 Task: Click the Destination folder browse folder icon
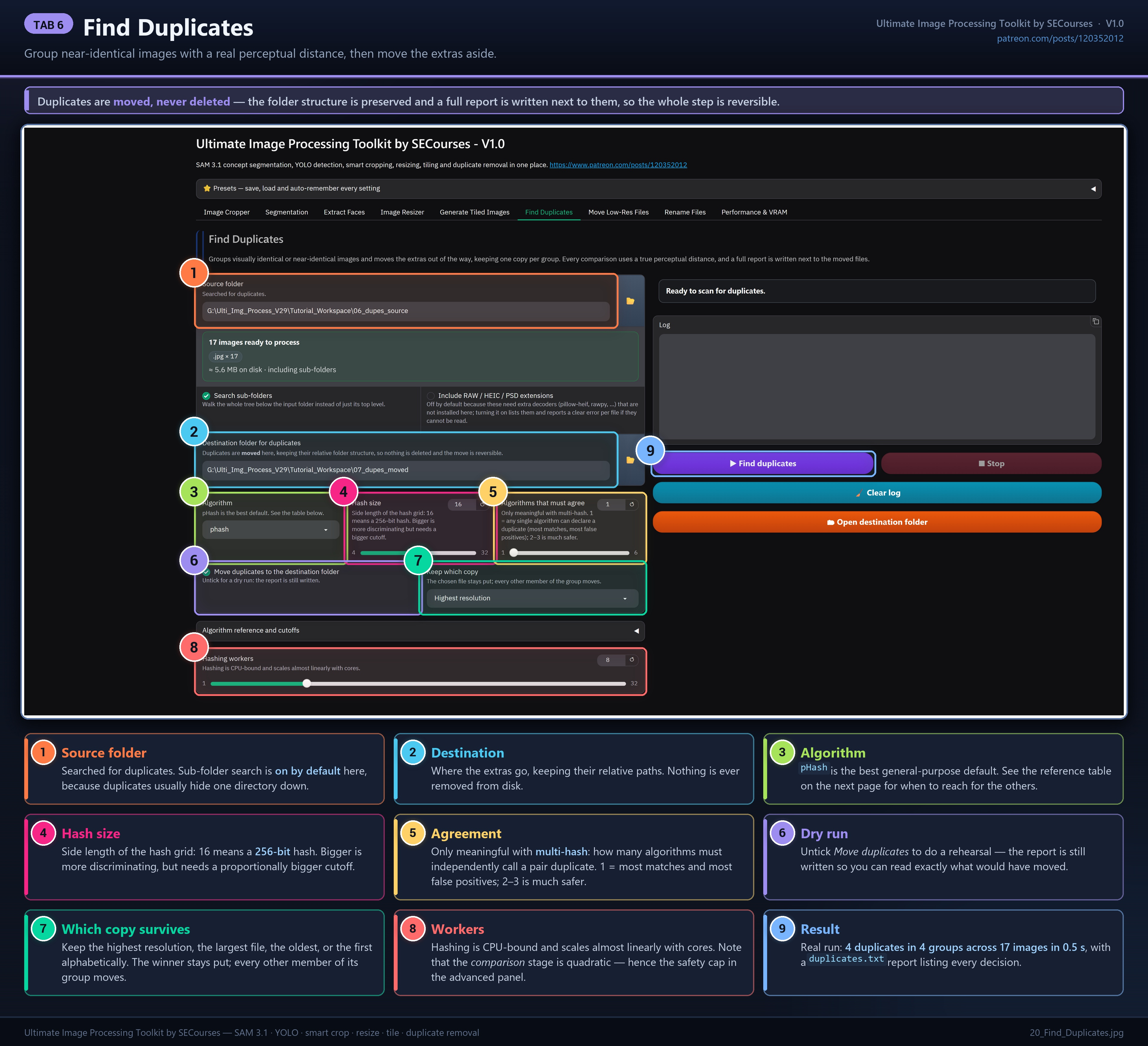631,460
